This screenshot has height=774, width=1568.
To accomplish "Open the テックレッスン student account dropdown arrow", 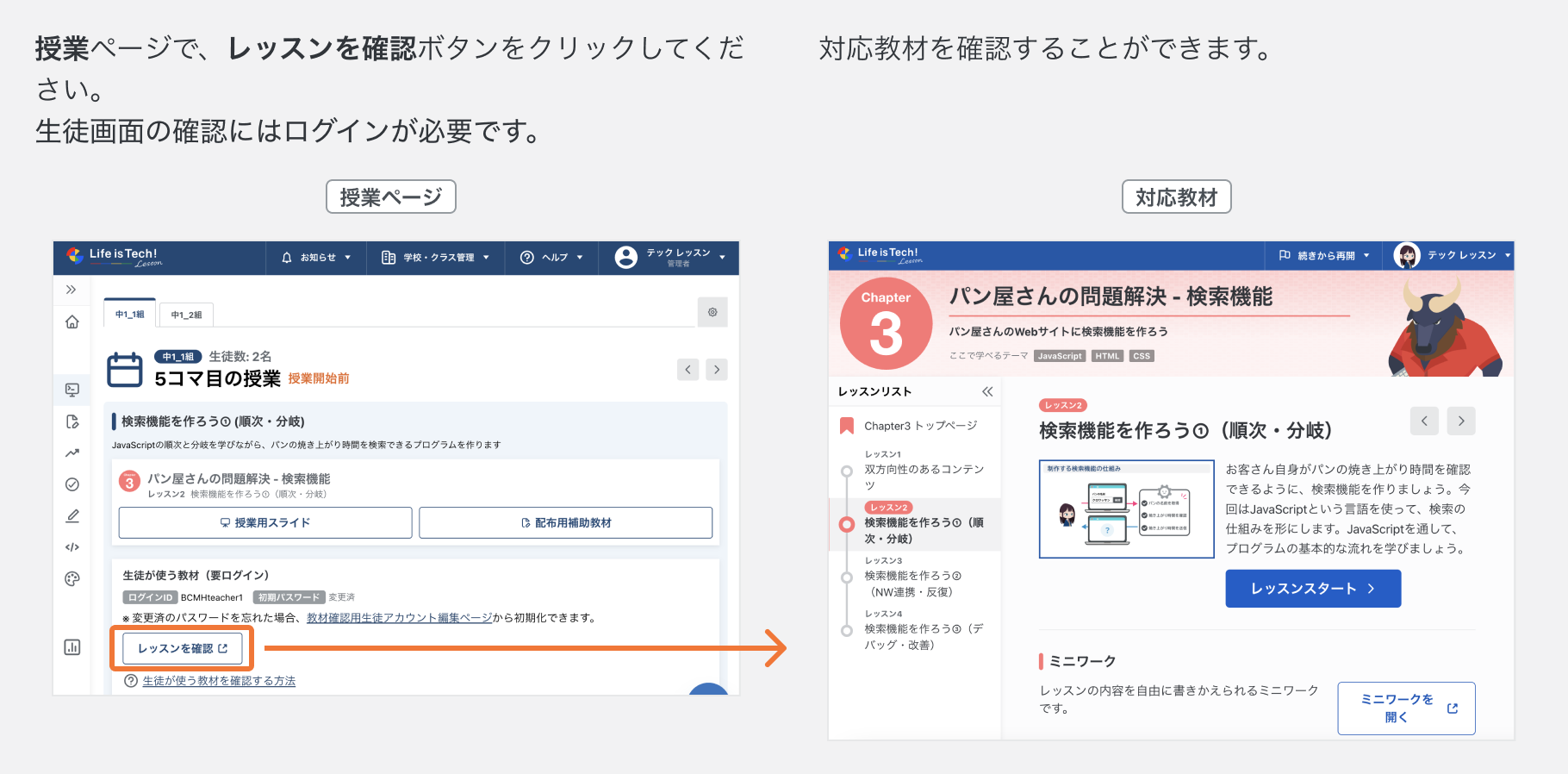I will pyautogui.click(x=1508, y=255).
